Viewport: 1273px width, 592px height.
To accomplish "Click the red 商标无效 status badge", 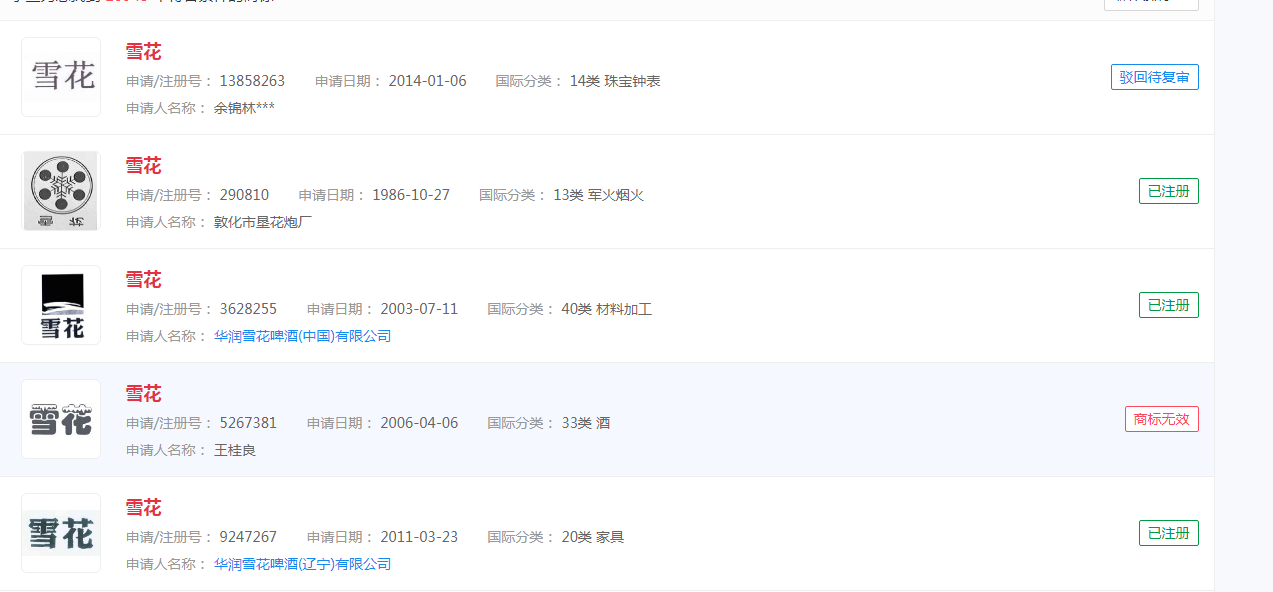I will [x=1161, y=419].
